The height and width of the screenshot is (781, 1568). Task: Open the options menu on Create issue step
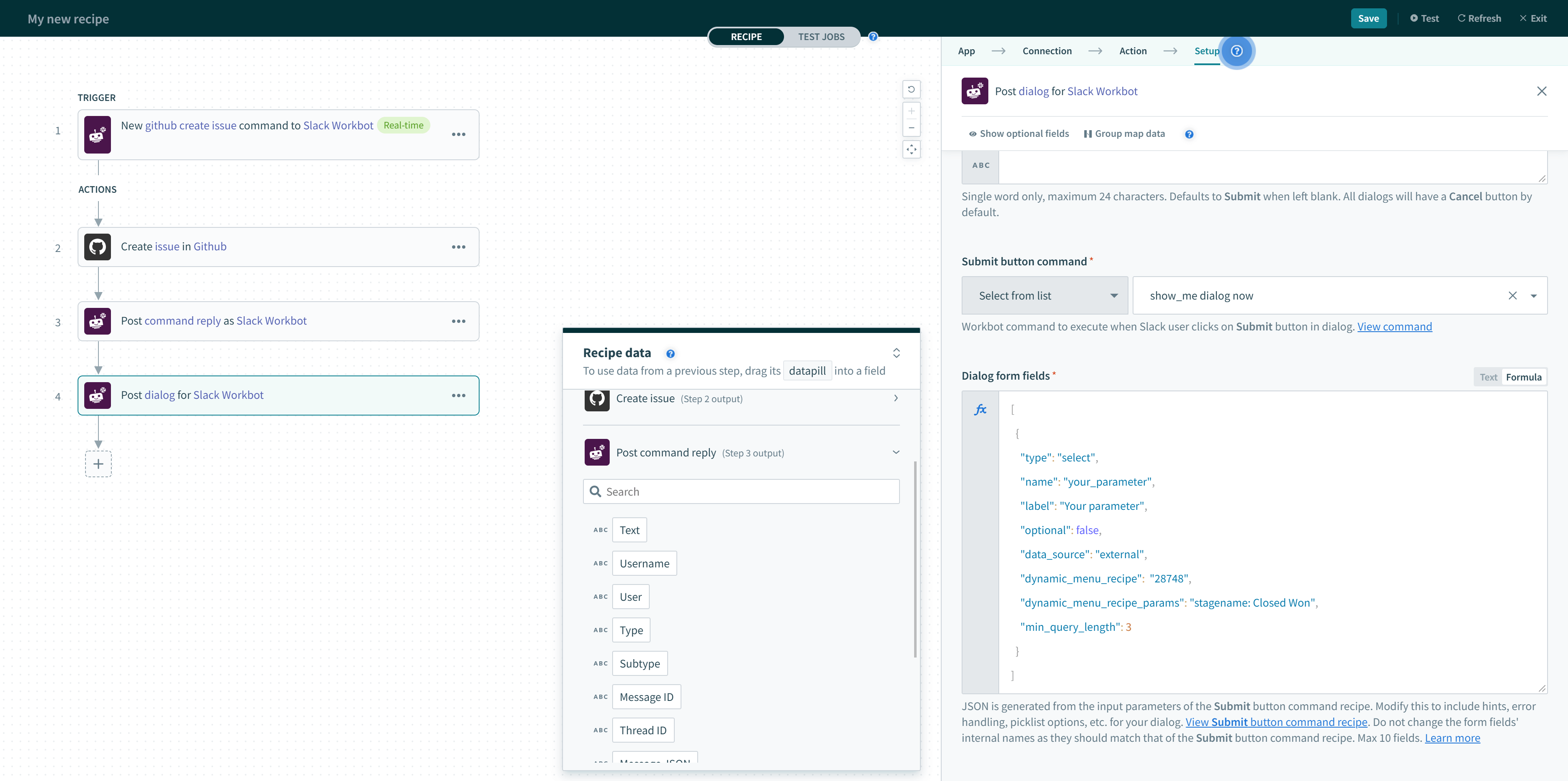(x=458, y=247)
